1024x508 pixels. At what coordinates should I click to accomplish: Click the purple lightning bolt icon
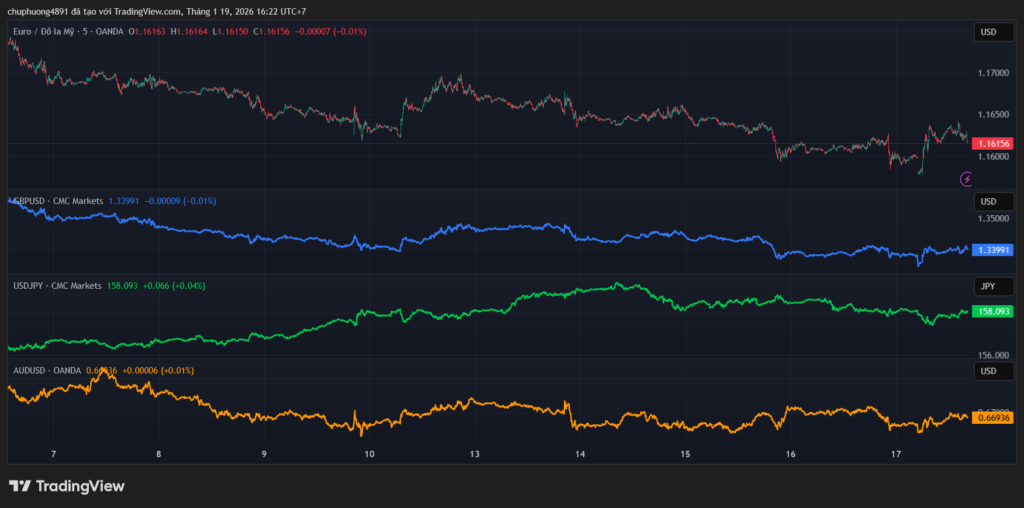(966, 179)
